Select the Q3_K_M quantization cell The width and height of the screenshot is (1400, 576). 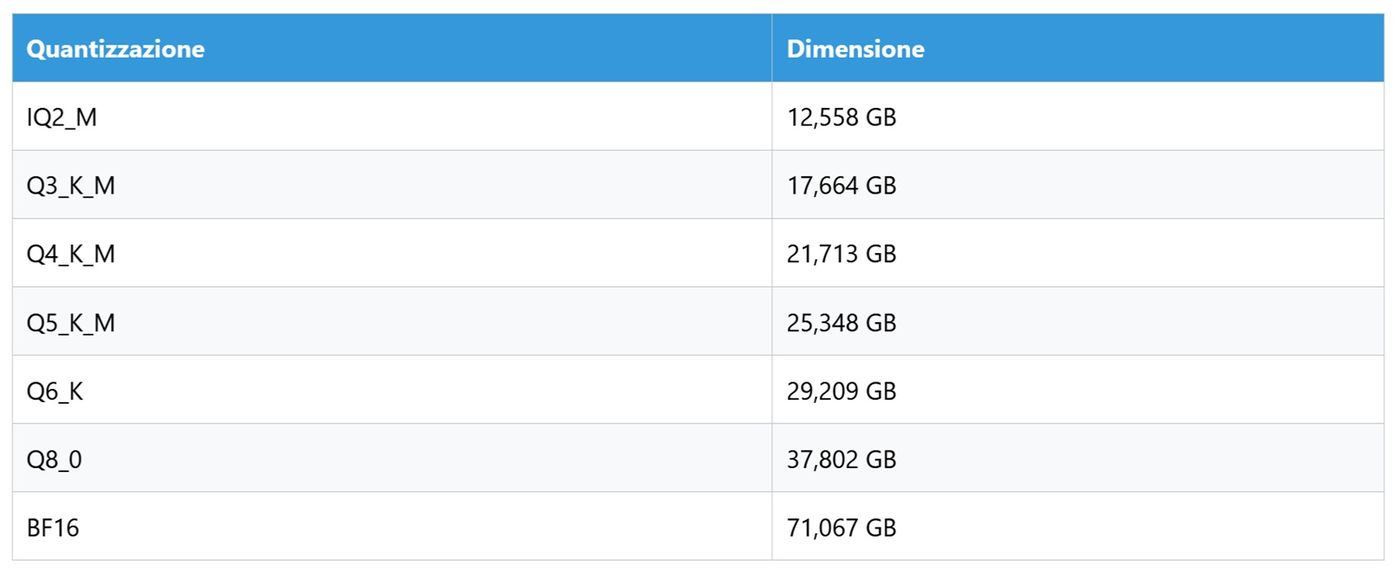pyautogui.click(x=392, y=185)
